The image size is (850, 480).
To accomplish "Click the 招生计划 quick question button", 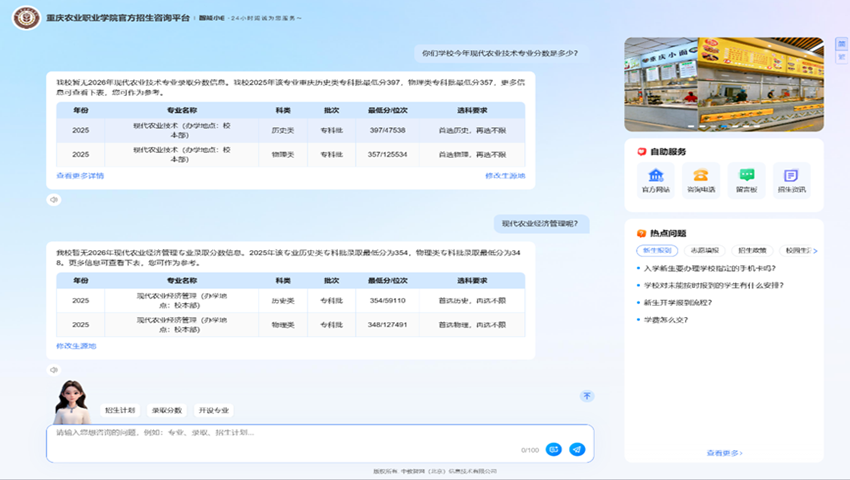I will 120,410.
